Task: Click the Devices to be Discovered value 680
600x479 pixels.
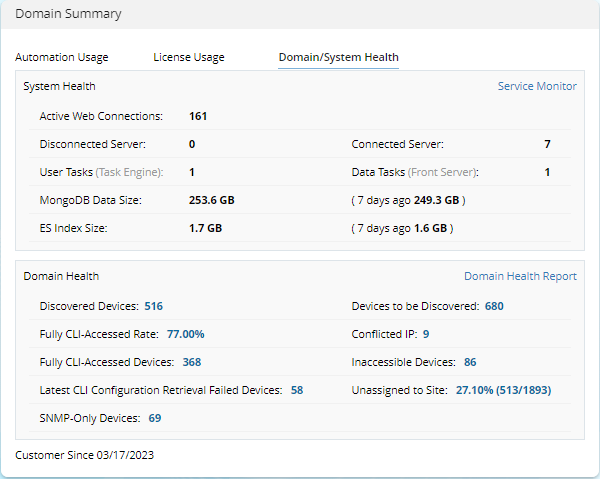Action: 494,306
